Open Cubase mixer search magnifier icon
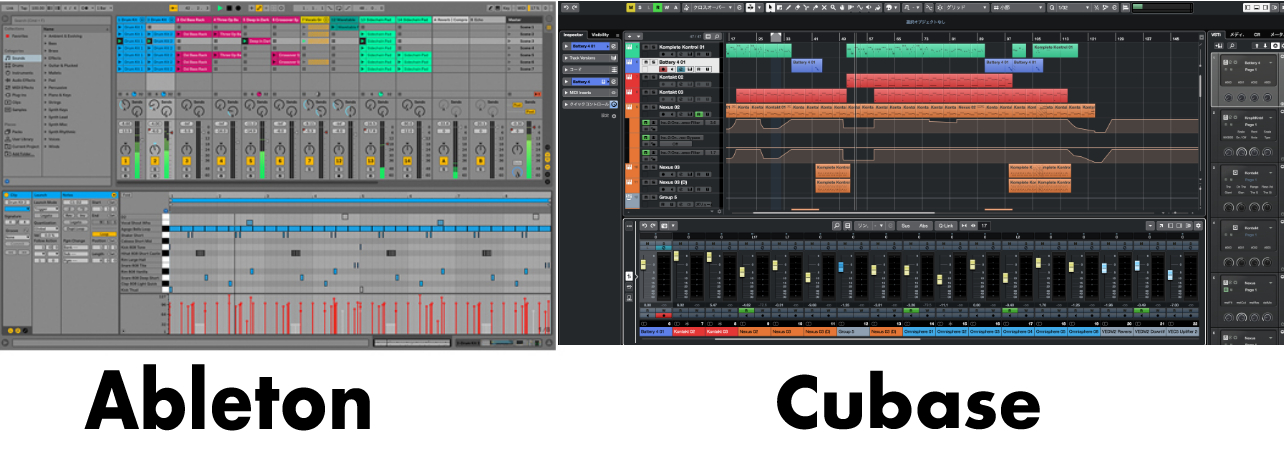Screen dimensions: 1284x454 point(837,226)
